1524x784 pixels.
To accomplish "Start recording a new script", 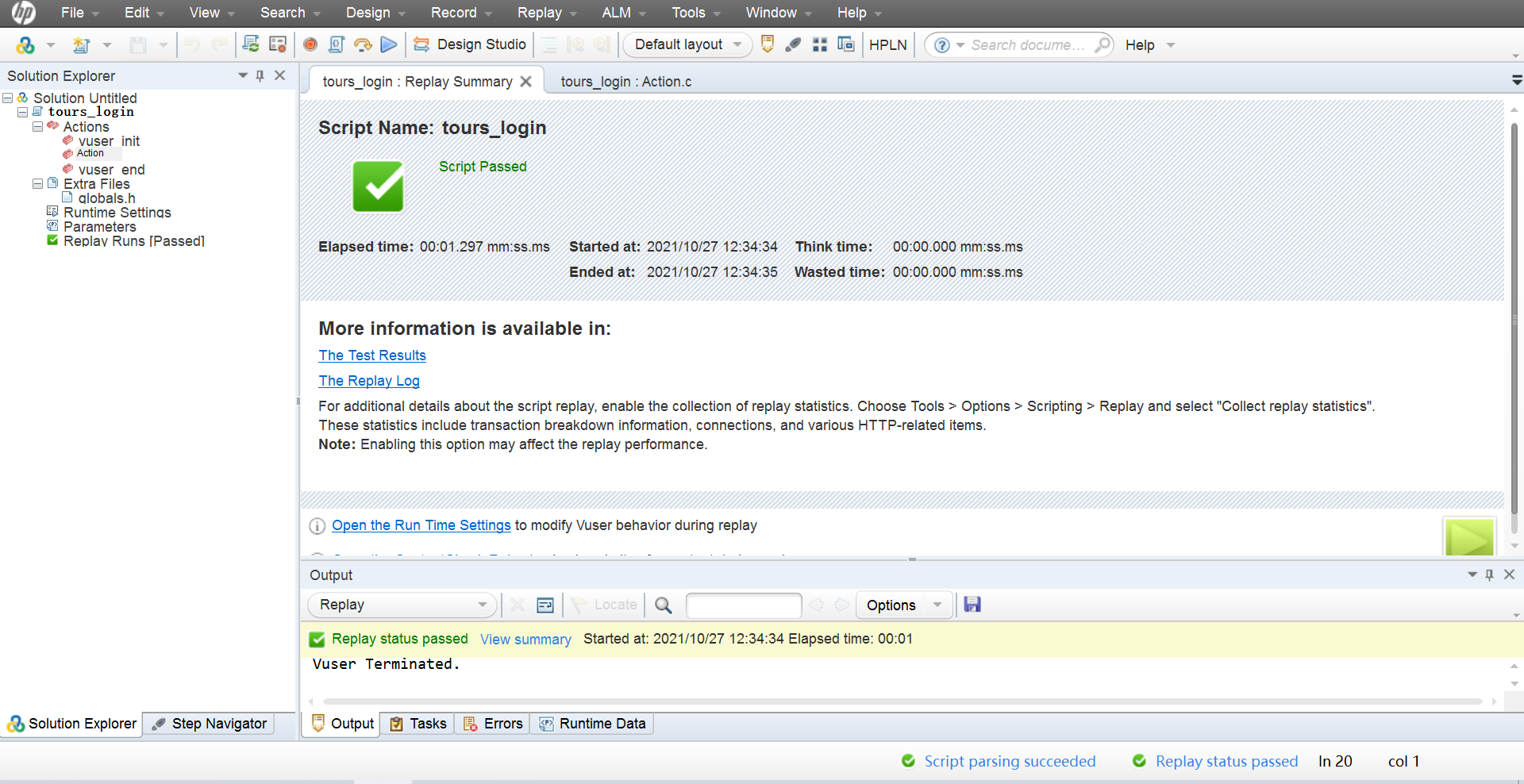I will [x=310, y=44].
